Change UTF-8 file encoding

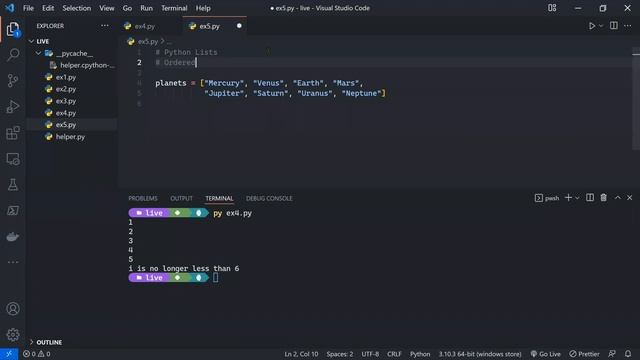click(370, 354)
